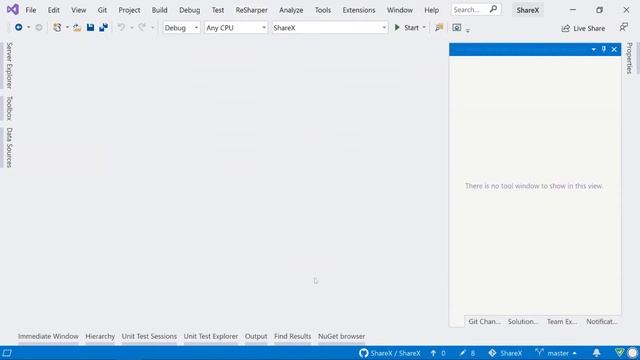Open the File menu

click(x=31, y=10)
